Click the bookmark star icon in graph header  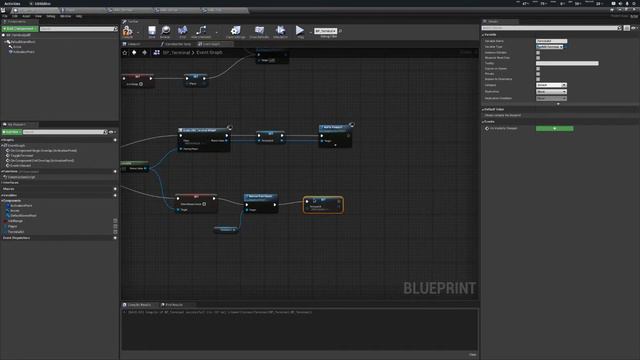pos(125,53)
